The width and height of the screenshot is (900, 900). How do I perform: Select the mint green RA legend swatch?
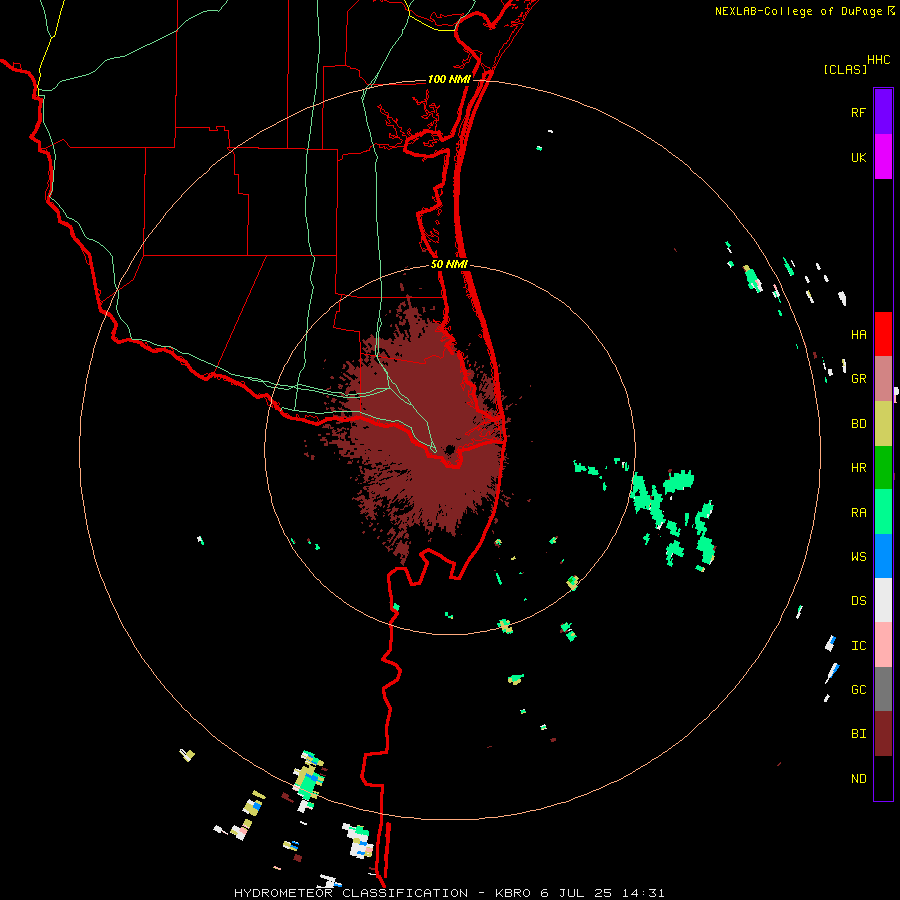883,512
